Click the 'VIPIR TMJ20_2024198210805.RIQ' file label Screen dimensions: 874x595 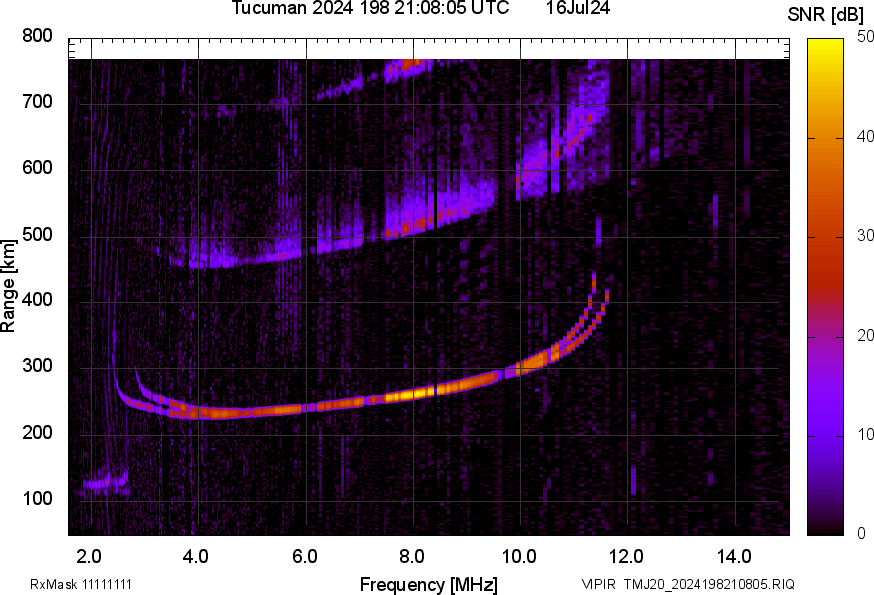point(688,584)
